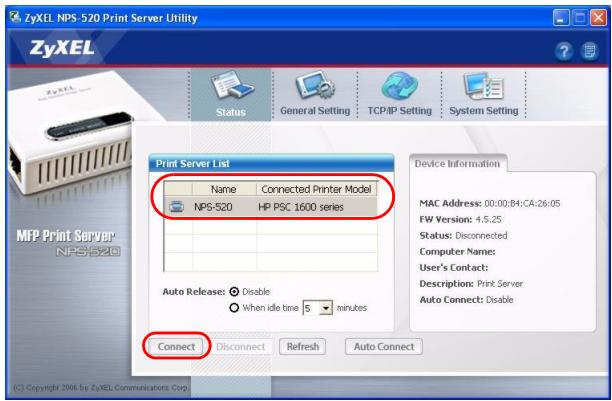The image size is (612, 401).
Task: Click the notes icon beside help
Action: pyautogui.click(x=589, y=51)
